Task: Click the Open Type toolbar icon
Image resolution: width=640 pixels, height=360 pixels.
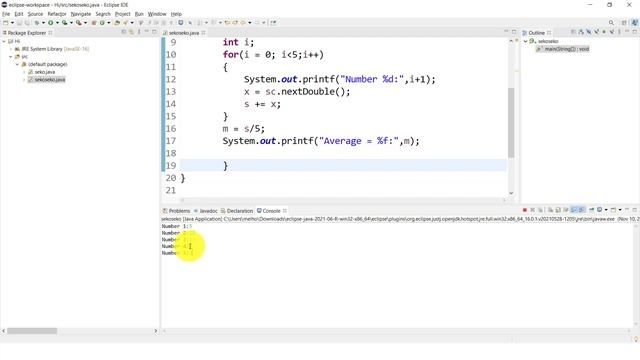Action: (117, 23)
